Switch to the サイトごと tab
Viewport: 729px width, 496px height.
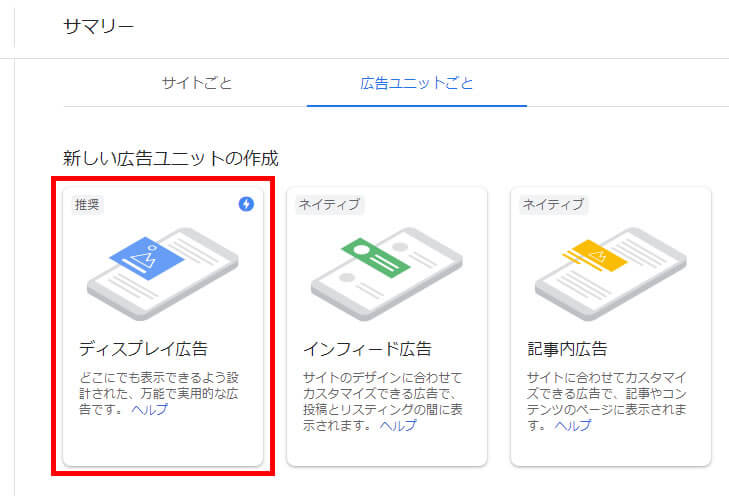tap(197, 82)
